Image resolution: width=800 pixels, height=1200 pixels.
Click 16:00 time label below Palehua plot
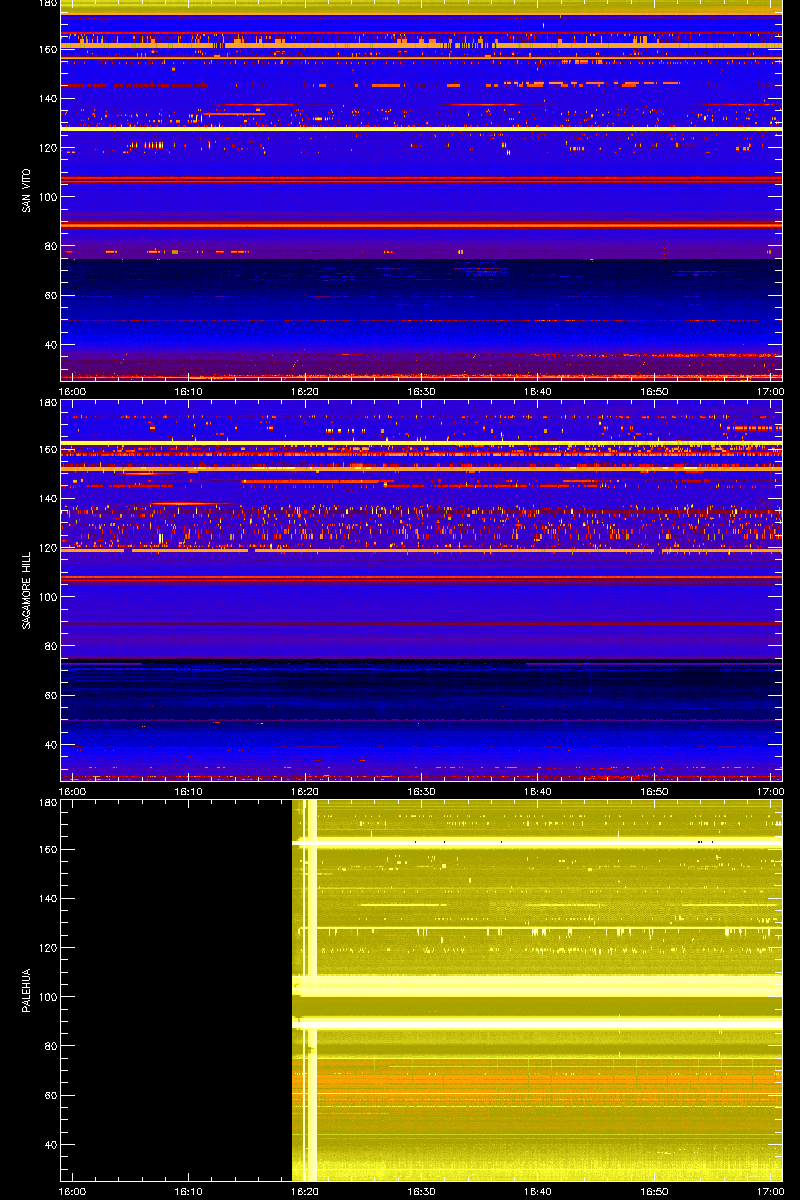click(72, 1192)
